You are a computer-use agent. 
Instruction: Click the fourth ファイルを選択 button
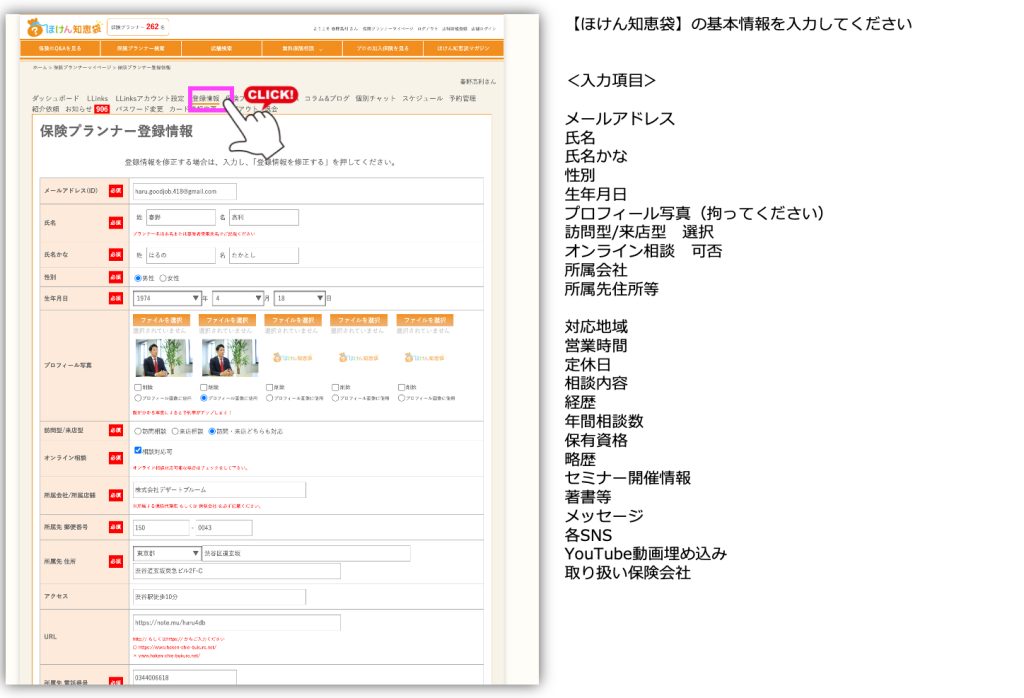coord(359,320)
